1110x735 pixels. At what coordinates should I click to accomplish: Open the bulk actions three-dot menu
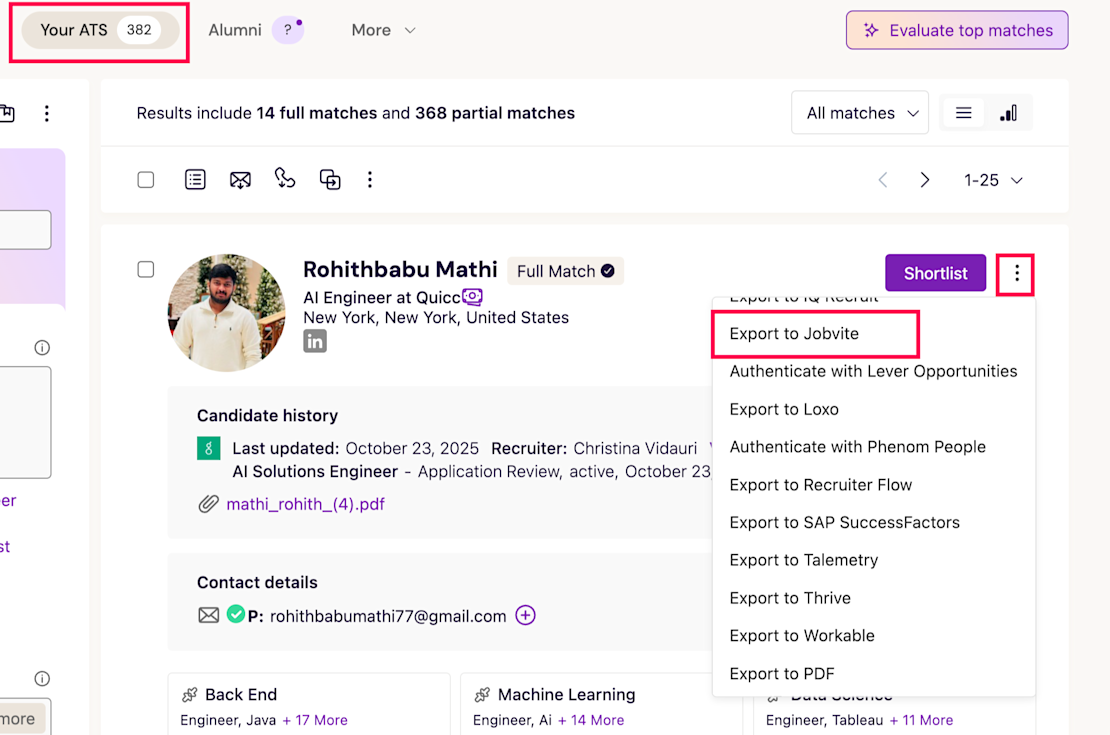(x=370, y=180)
